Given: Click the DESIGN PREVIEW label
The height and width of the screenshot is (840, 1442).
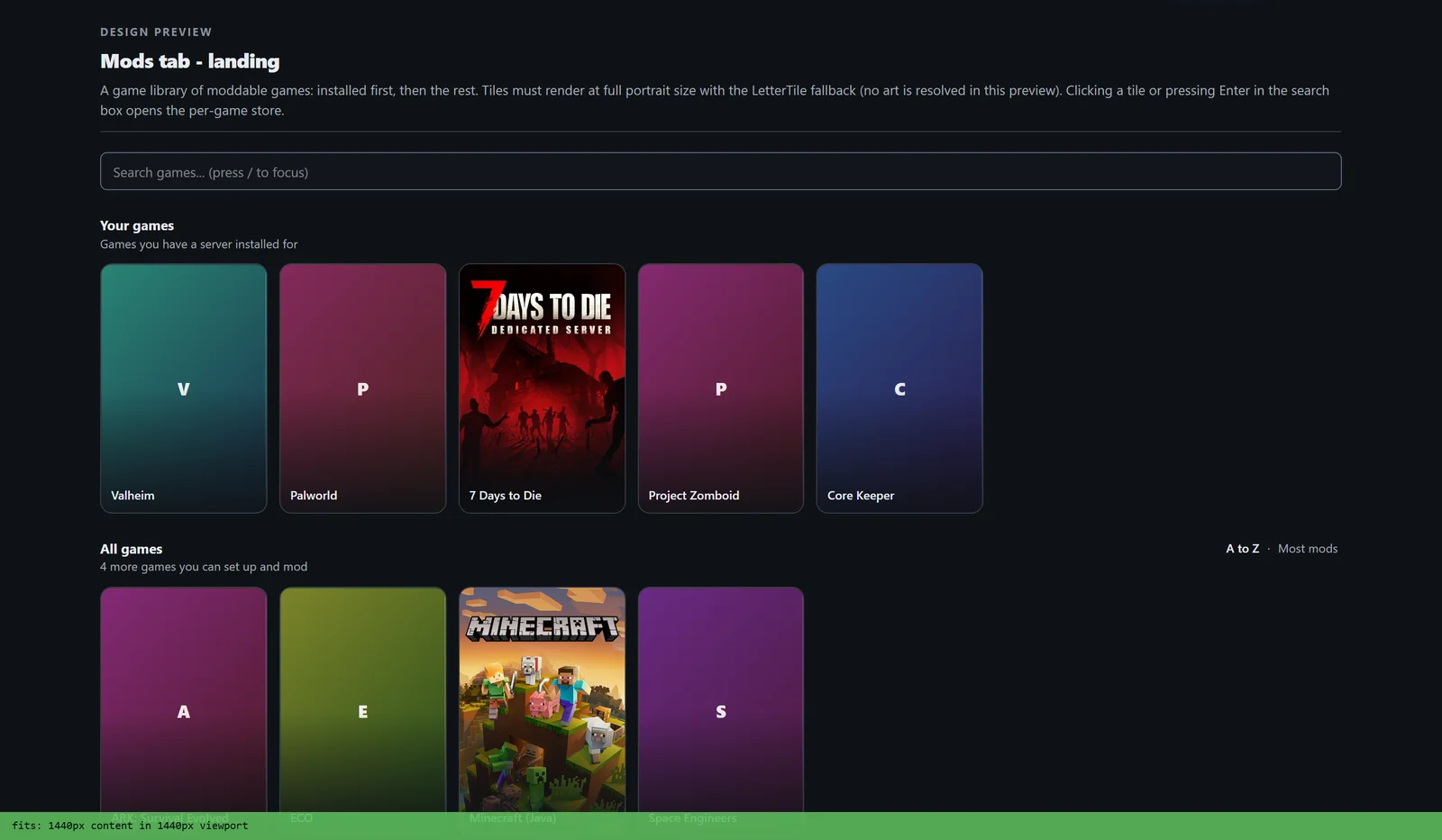Looking at the screenshot, I should pyautogui.click(x=156, y=32).
